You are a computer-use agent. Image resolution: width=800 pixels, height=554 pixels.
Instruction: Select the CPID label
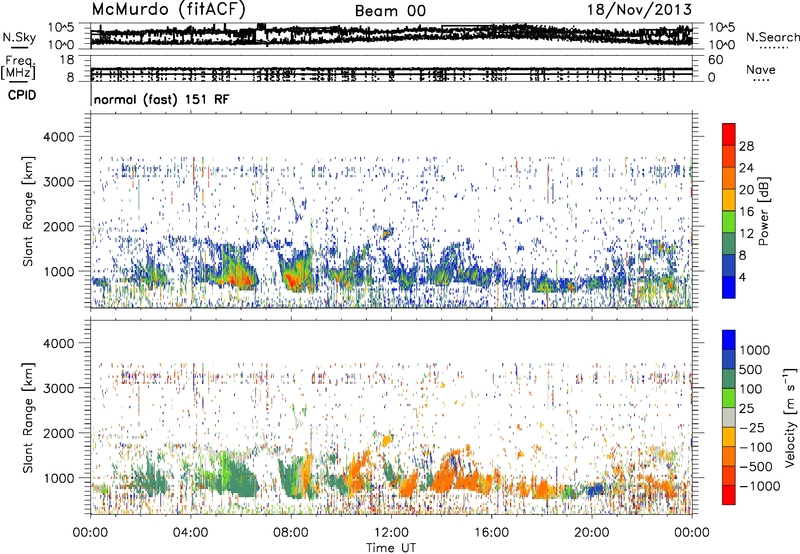coord(22,95)
